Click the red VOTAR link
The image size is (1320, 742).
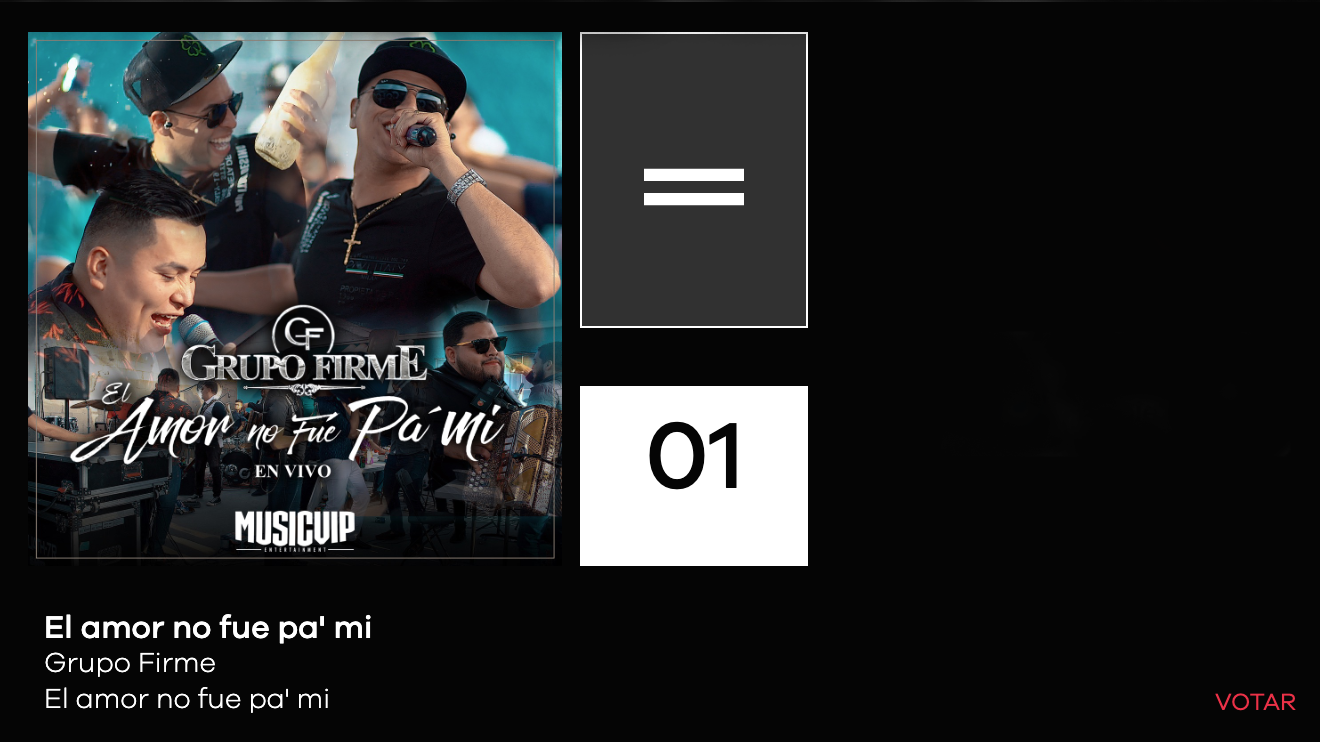(x=1255, y=702)
